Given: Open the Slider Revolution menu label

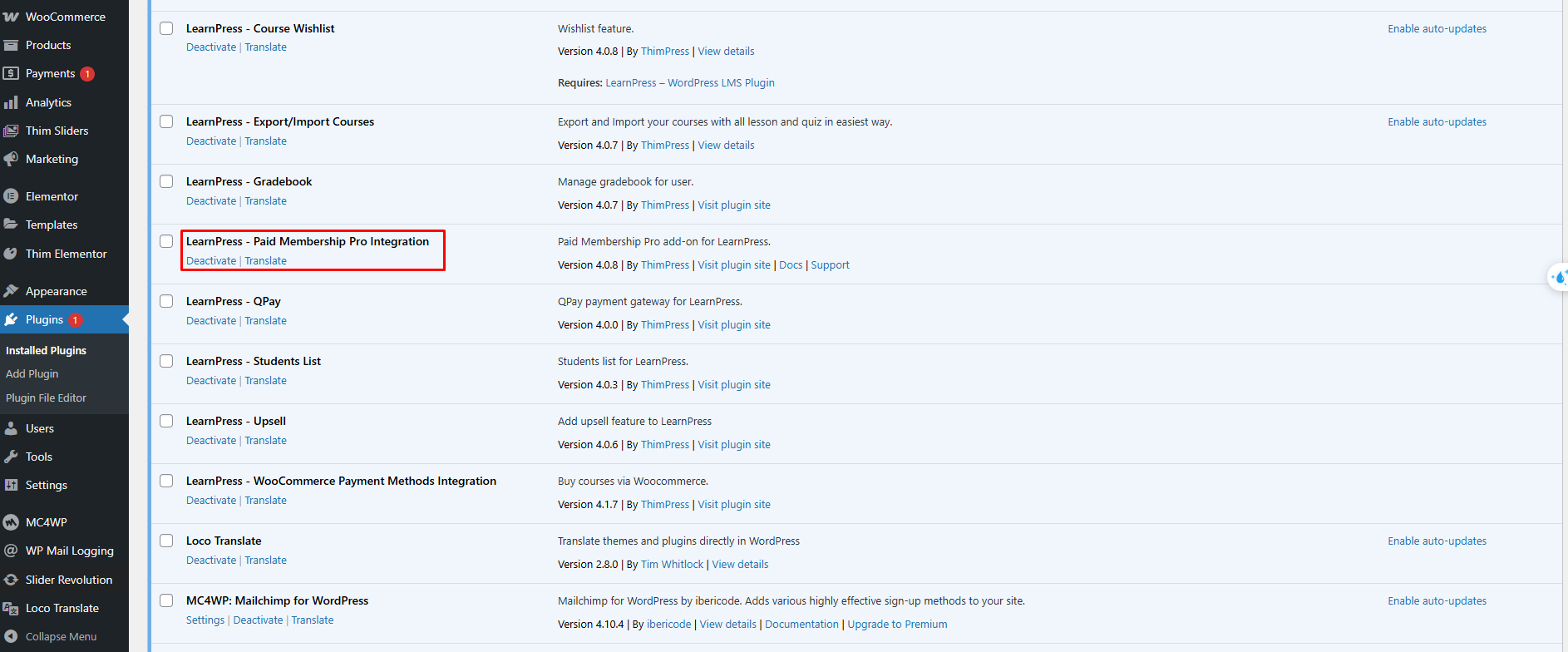Looking at the screenshot, I should [69, 580].
